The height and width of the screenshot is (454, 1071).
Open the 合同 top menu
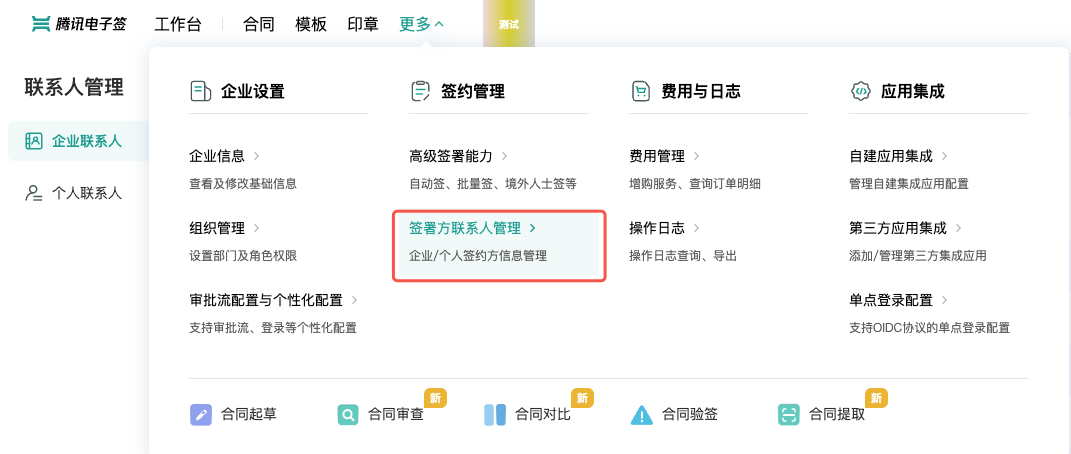click(x=259, y=24)
